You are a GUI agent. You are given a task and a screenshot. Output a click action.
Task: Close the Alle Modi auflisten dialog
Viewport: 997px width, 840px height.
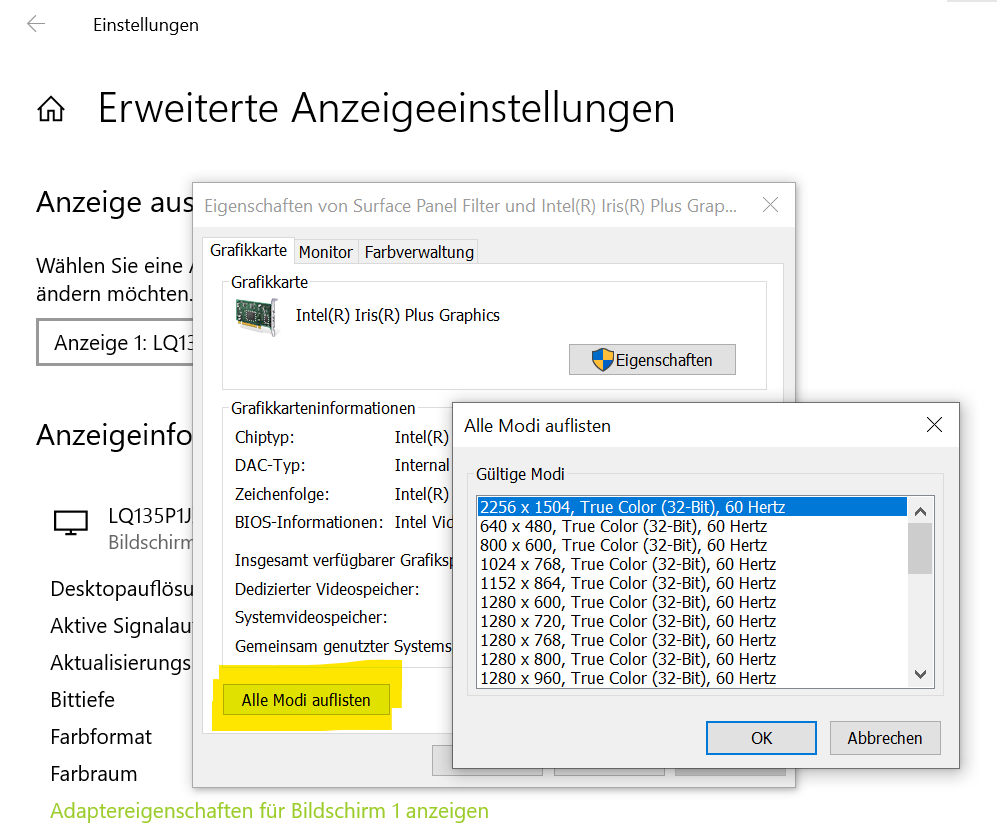point(934,425)
